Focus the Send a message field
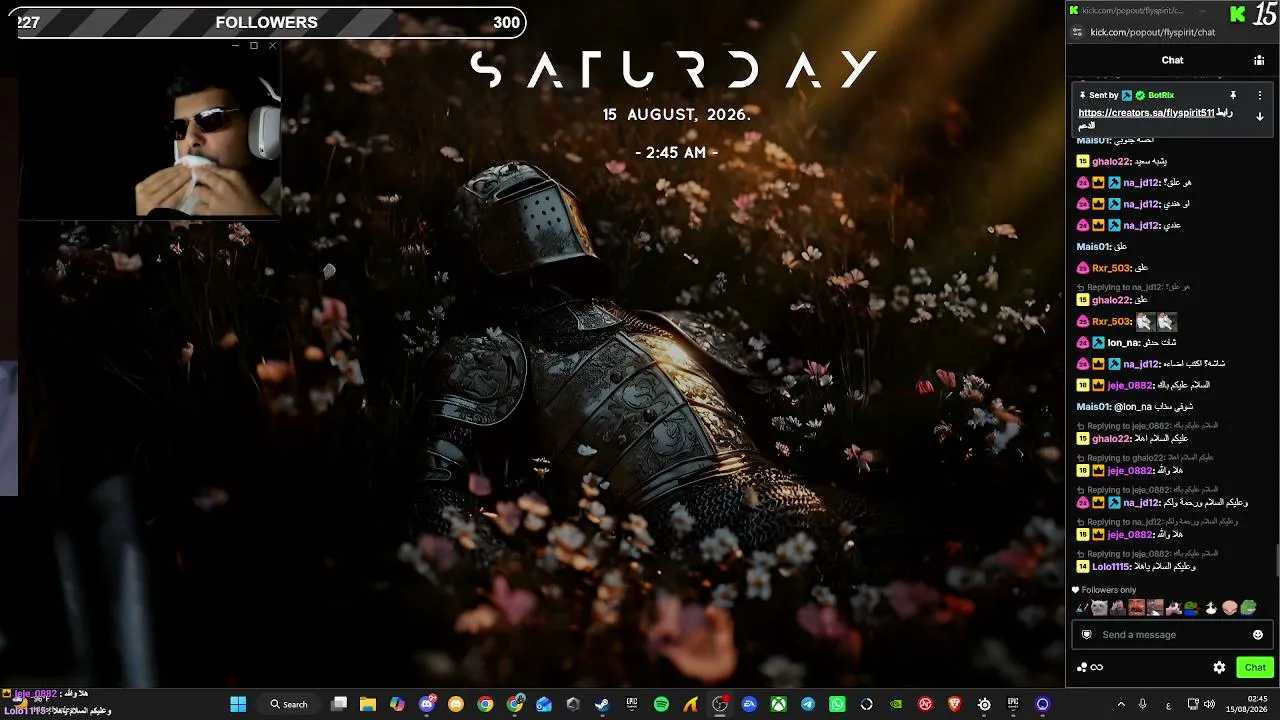 (x=1172, y=635)
